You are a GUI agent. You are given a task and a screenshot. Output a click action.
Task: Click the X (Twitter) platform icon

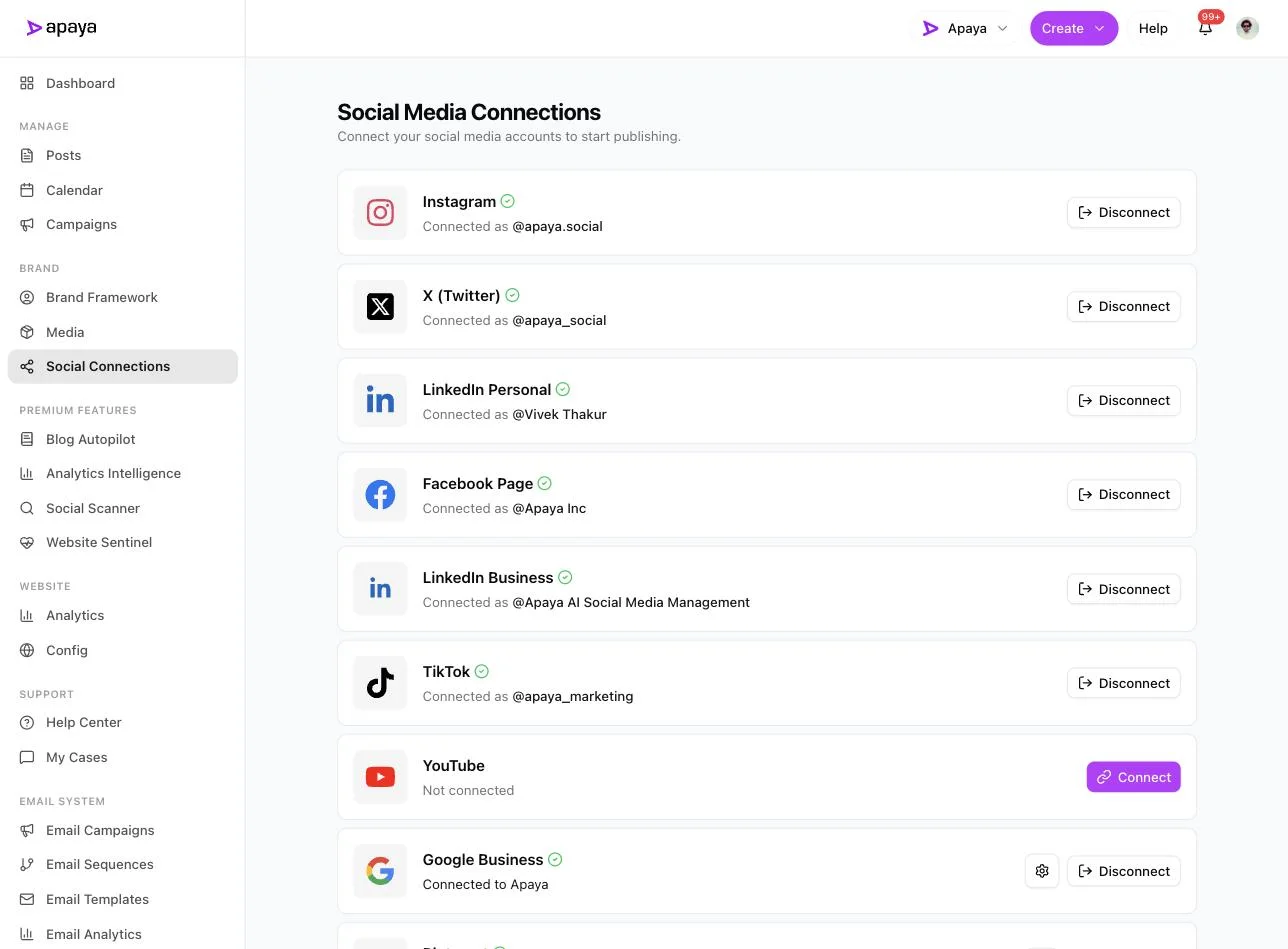(x=380, y=306)
